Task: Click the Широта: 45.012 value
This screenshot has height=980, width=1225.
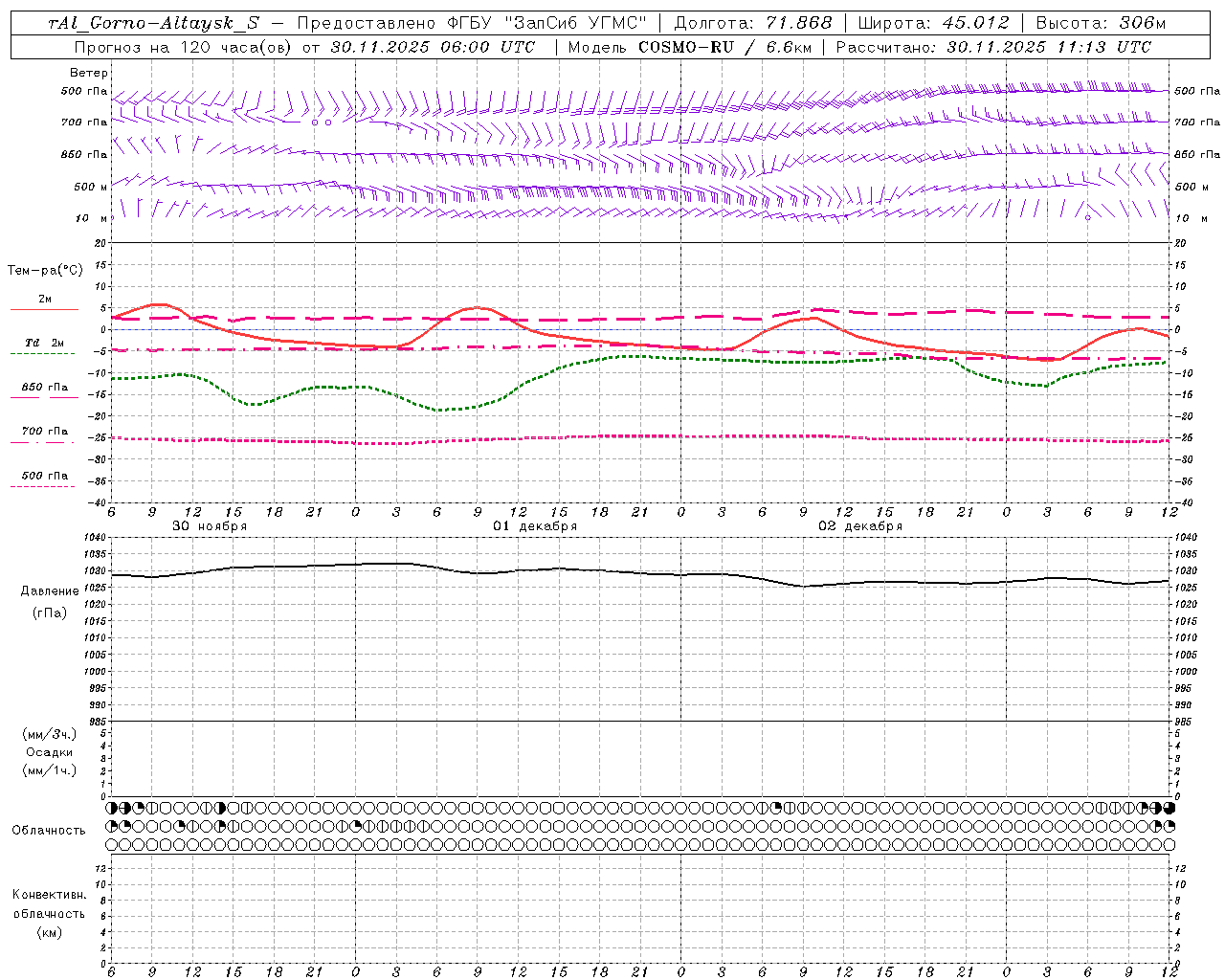Action: [933, 23]
